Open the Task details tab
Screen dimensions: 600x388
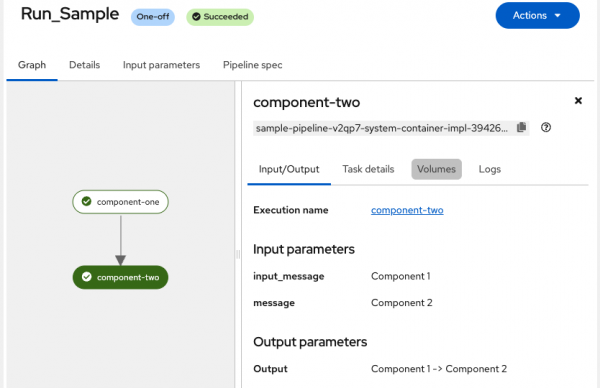click(368, 169)
